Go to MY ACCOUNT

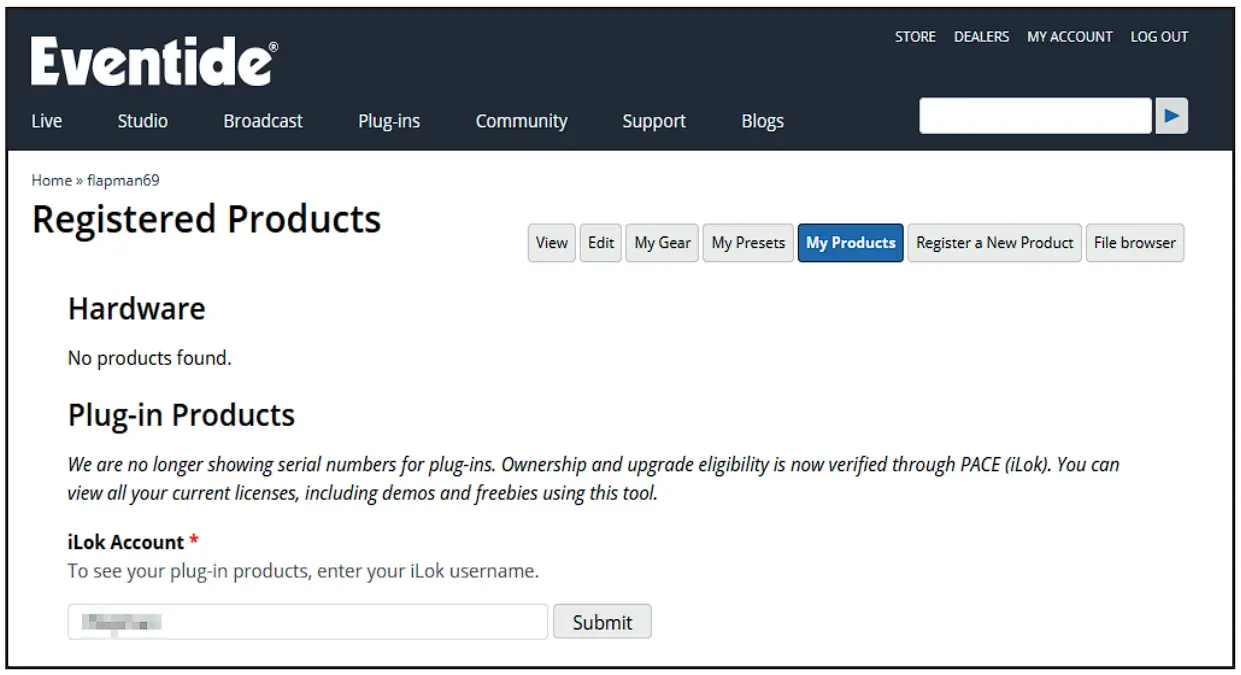pyautogui.click(x=1069, y=37)
